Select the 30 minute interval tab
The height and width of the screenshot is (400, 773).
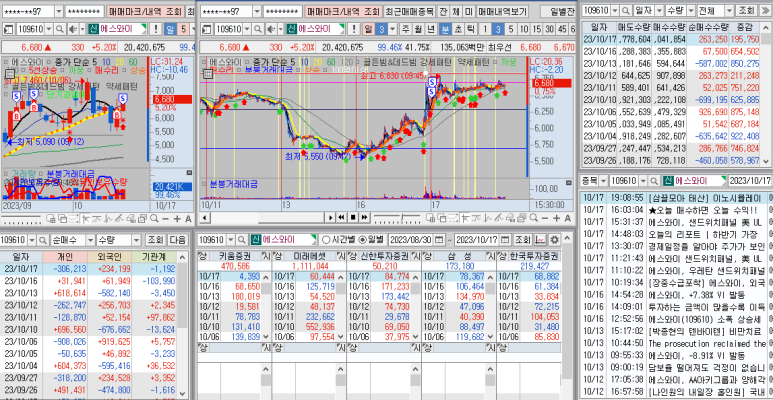click(550, 29)
